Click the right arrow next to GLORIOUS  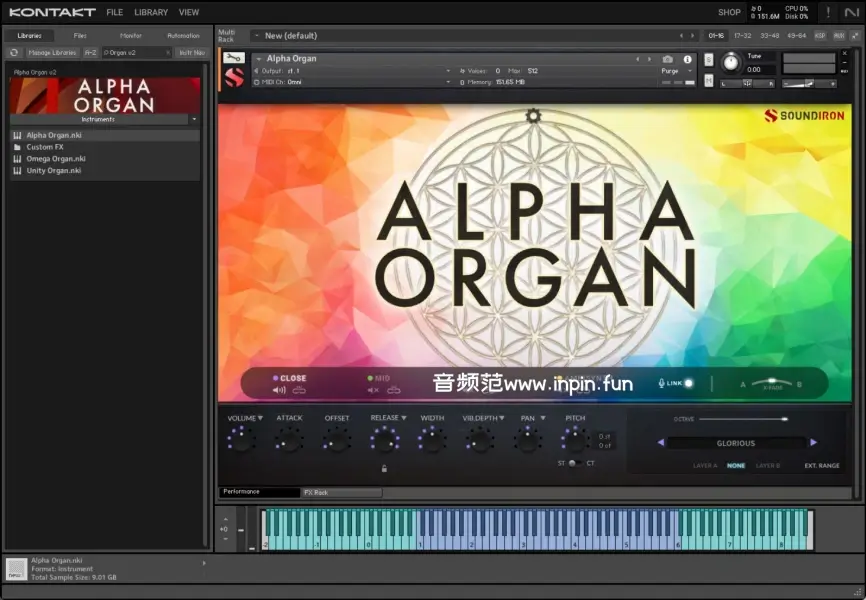click(x=813, y=442)
